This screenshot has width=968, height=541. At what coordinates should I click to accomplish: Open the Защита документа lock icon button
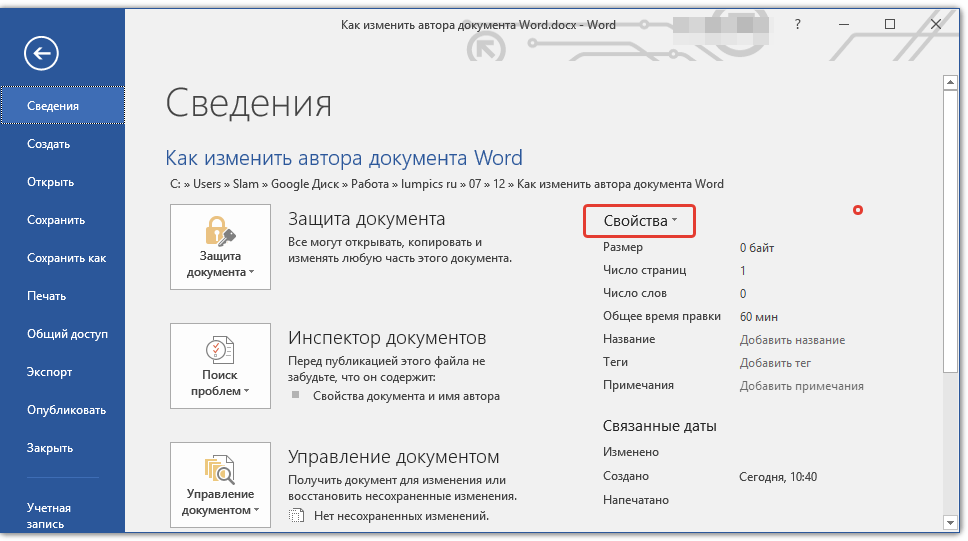[220, 247]
